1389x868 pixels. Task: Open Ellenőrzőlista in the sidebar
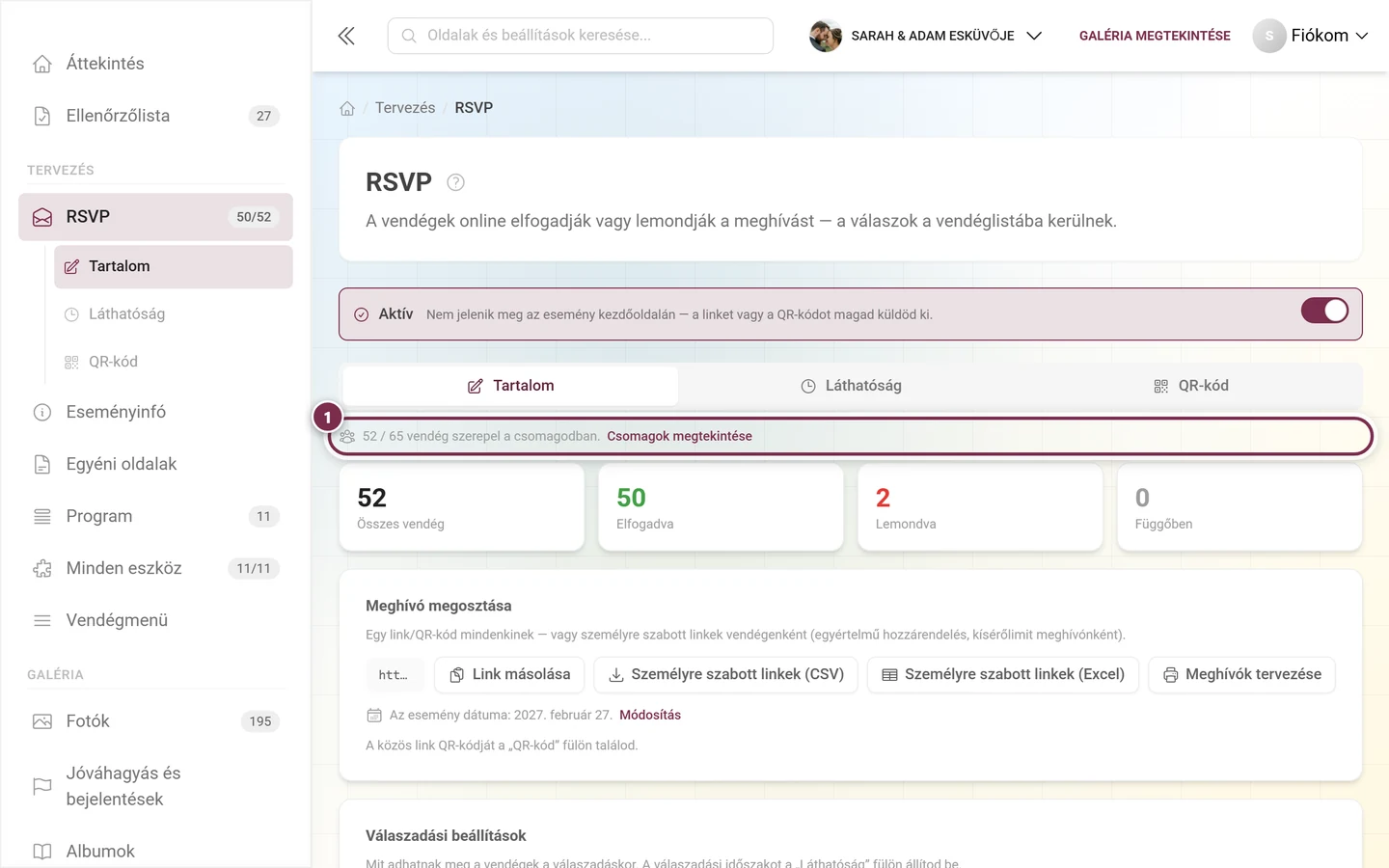click(155, 116)
